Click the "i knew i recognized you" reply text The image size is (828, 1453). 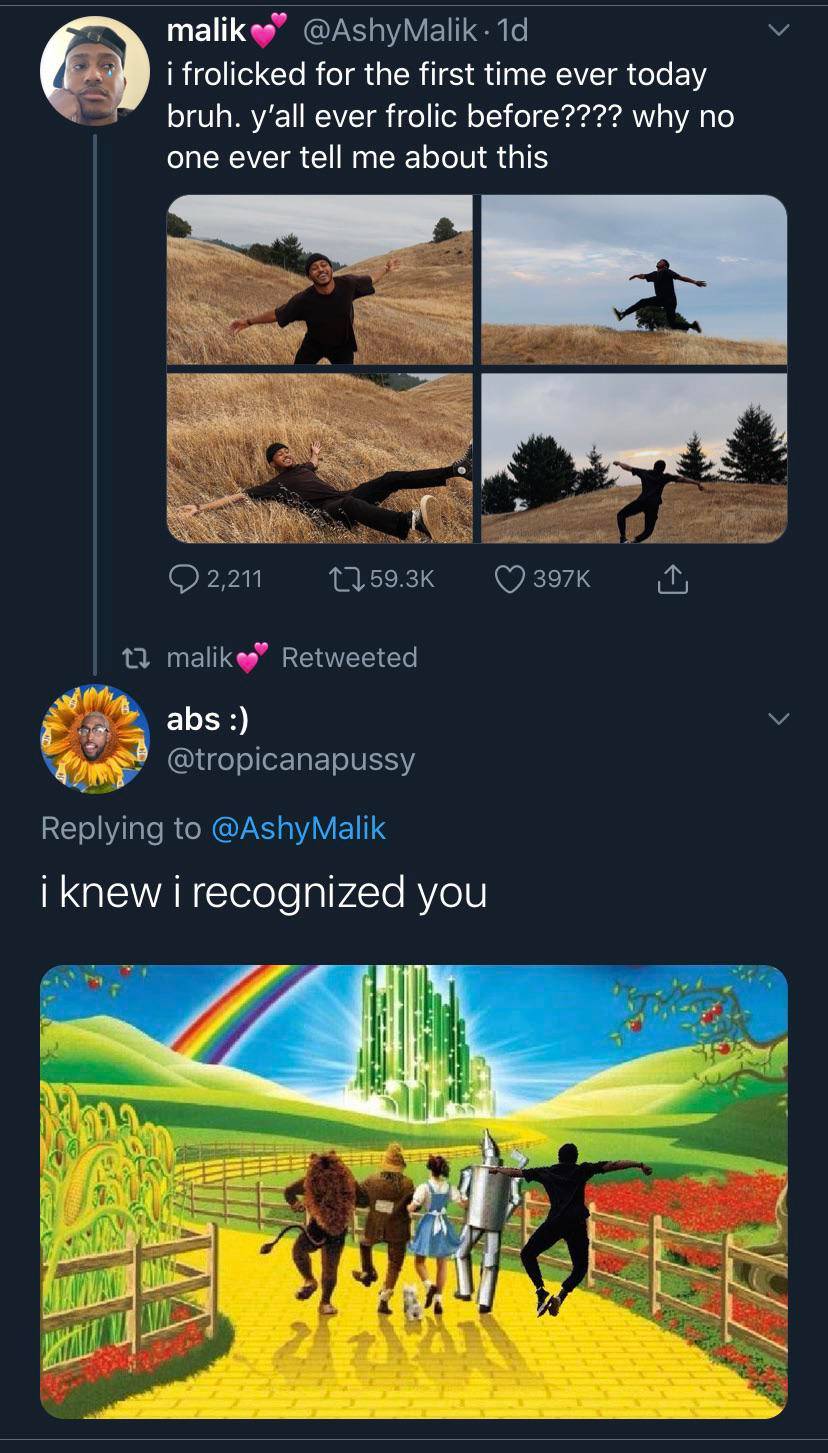264,892
